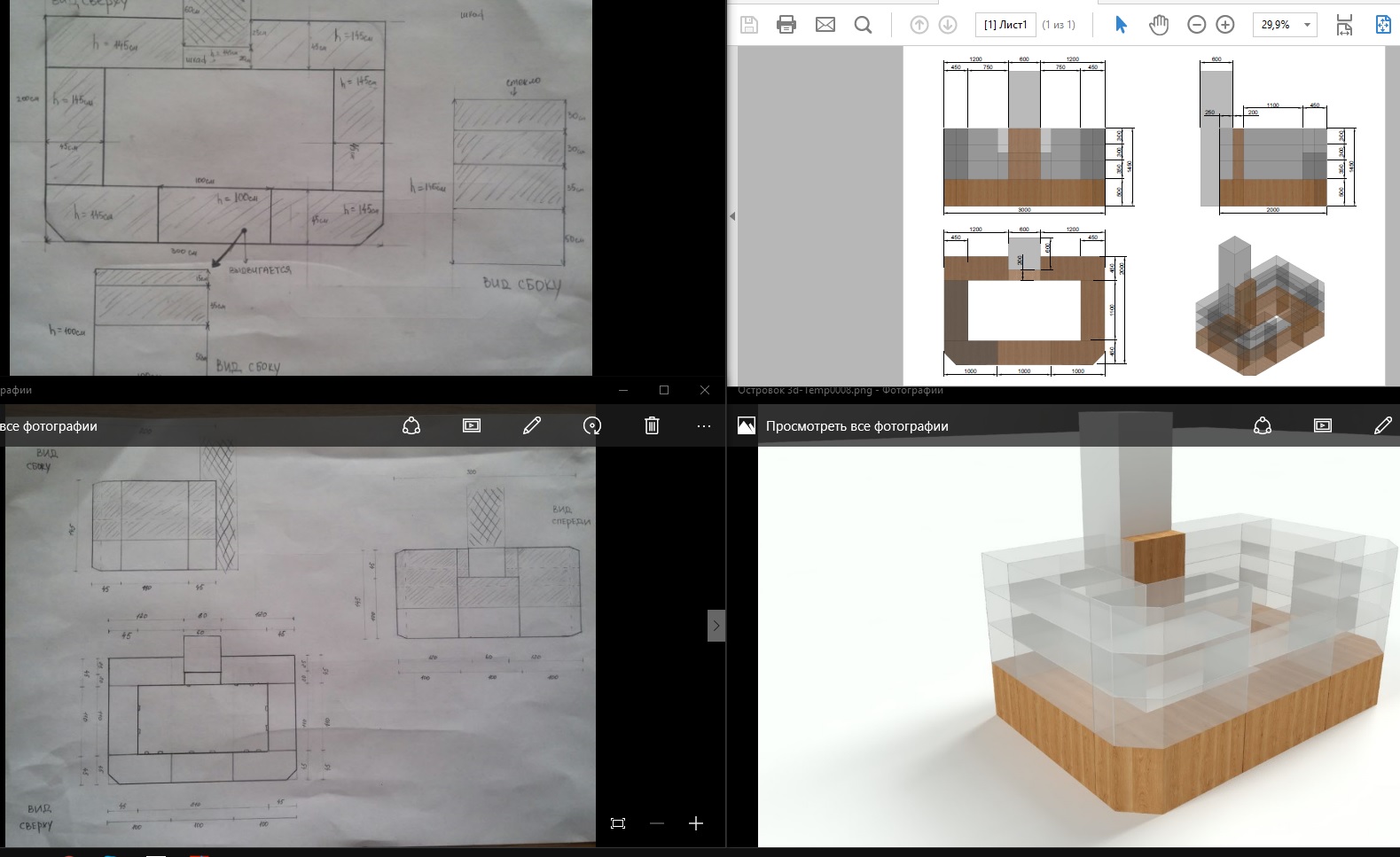Go to next photo arrow
1400x857 pixels.
(x=716, y=626)
